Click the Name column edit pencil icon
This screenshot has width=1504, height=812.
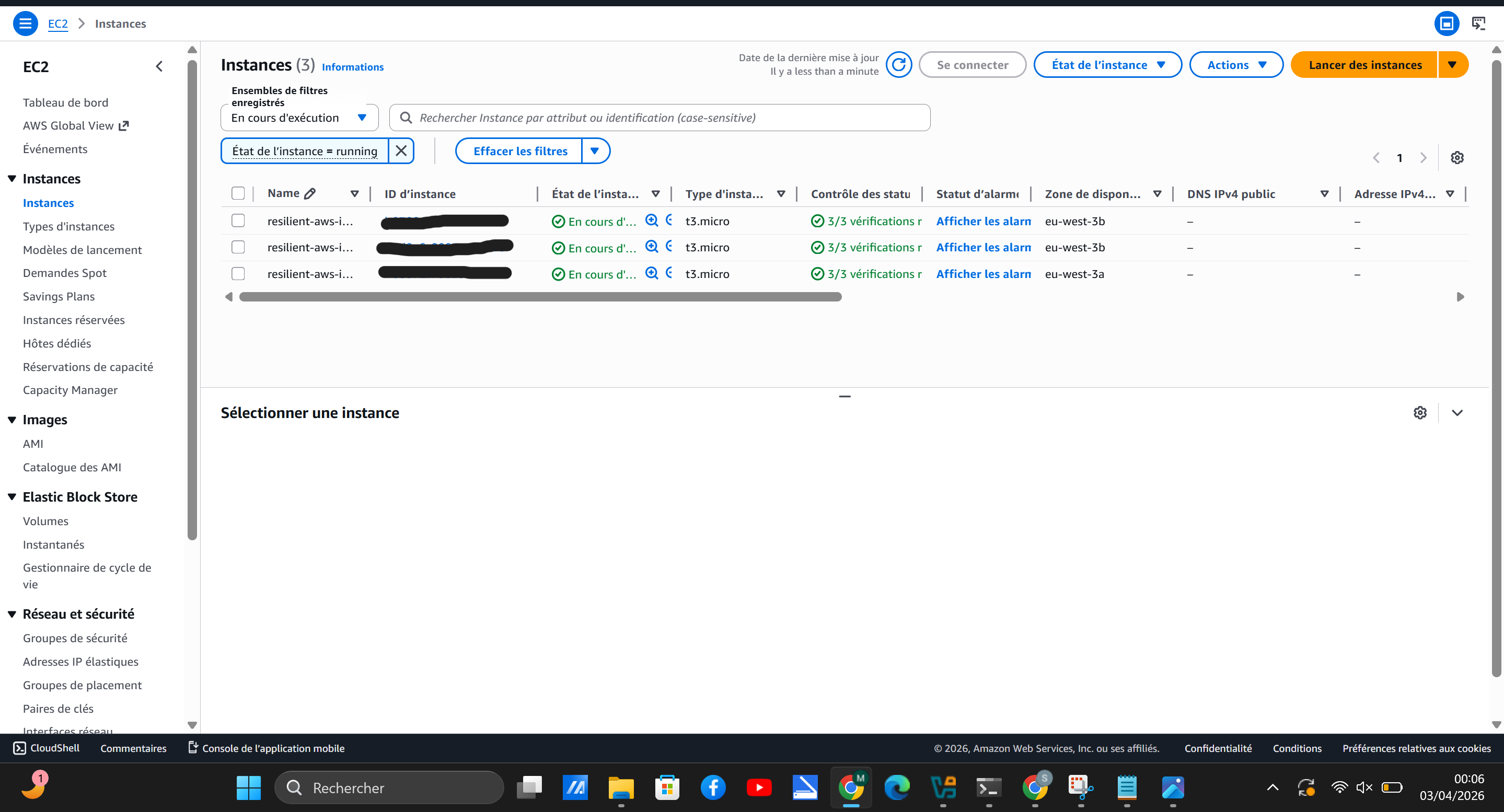tap(310, 193)
